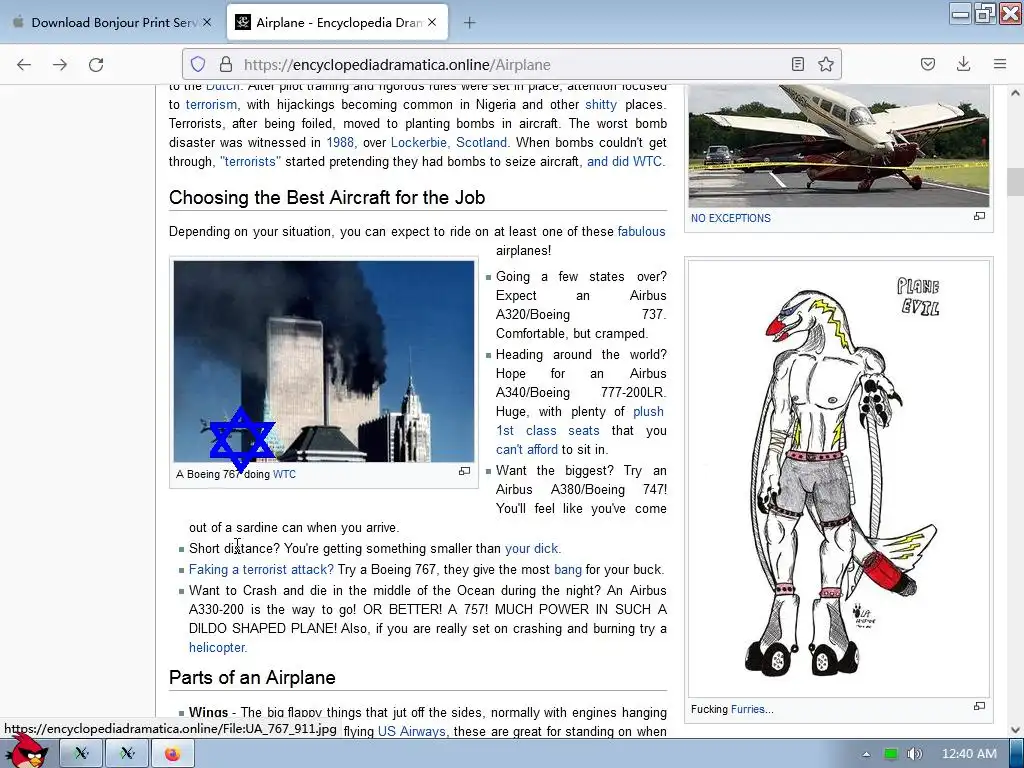Go forward to the next page
The height and width of the screenshot is (768, 1024).
[x=60, y=65]
